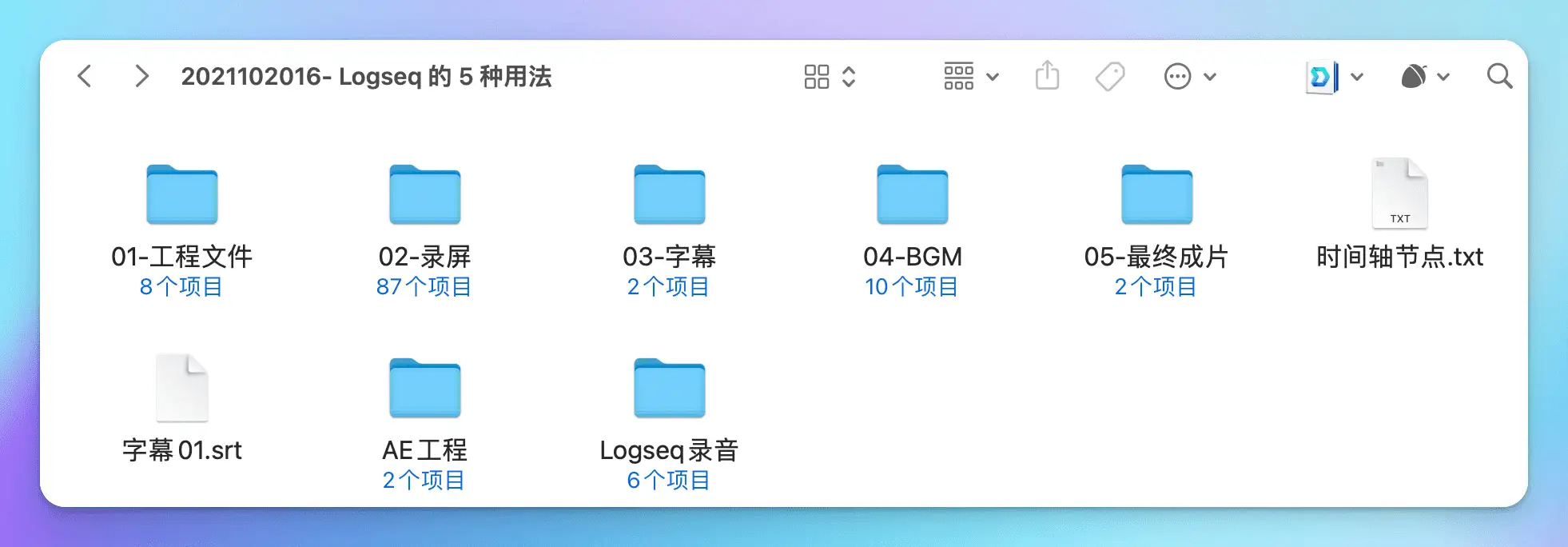Click 2 个项目 under AE 工程
1568x547 pixels.
click(x=424, y=480)
